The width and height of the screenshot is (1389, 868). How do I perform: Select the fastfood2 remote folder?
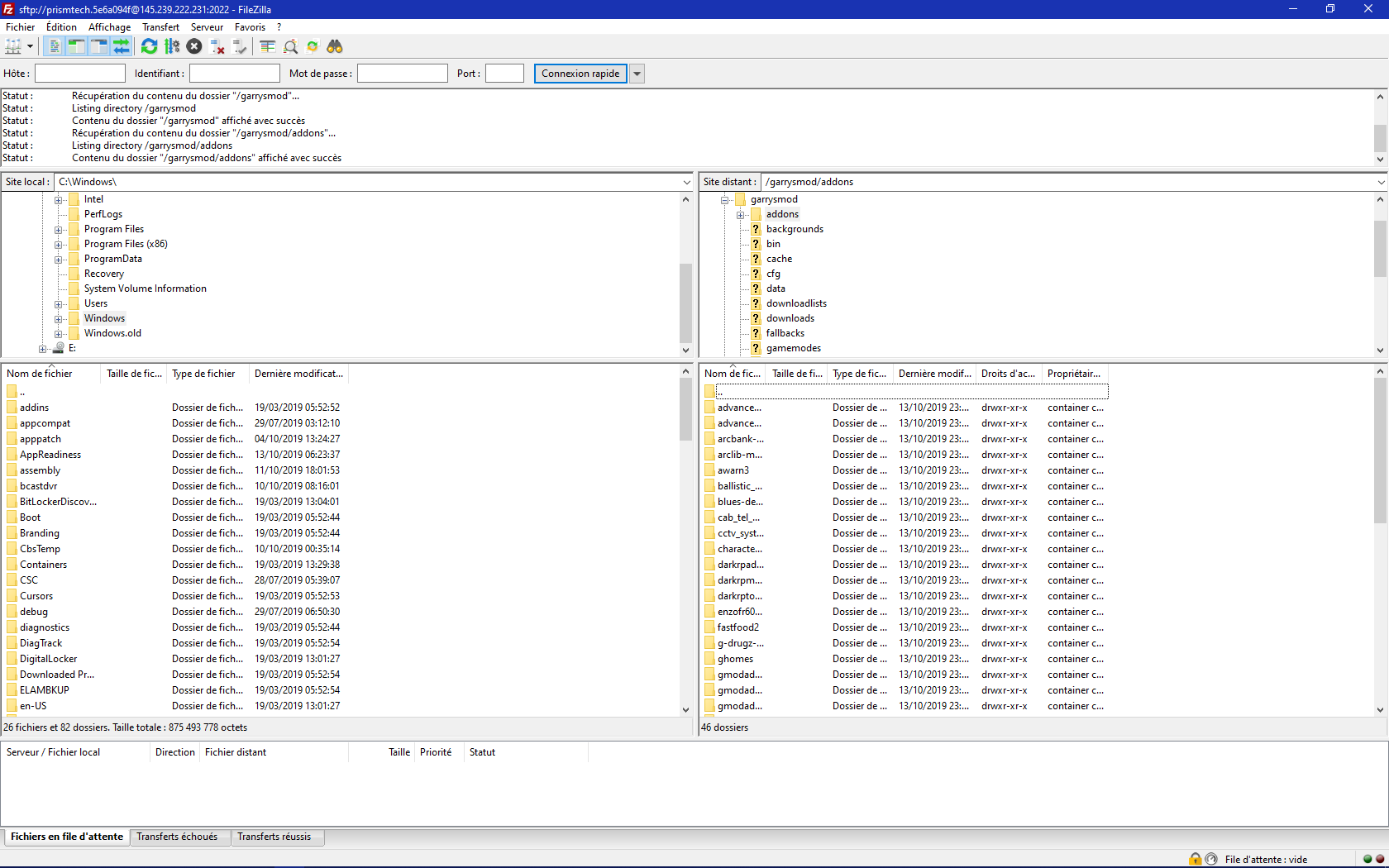(x=738, y=627)
